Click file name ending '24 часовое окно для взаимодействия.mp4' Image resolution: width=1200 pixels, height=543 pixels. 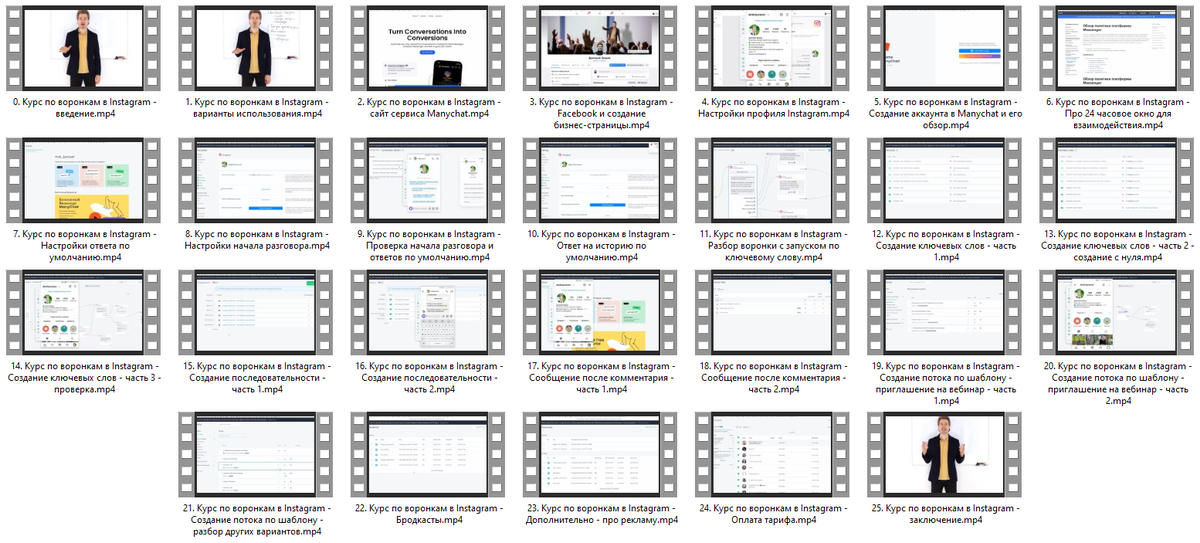[1117, 114]
